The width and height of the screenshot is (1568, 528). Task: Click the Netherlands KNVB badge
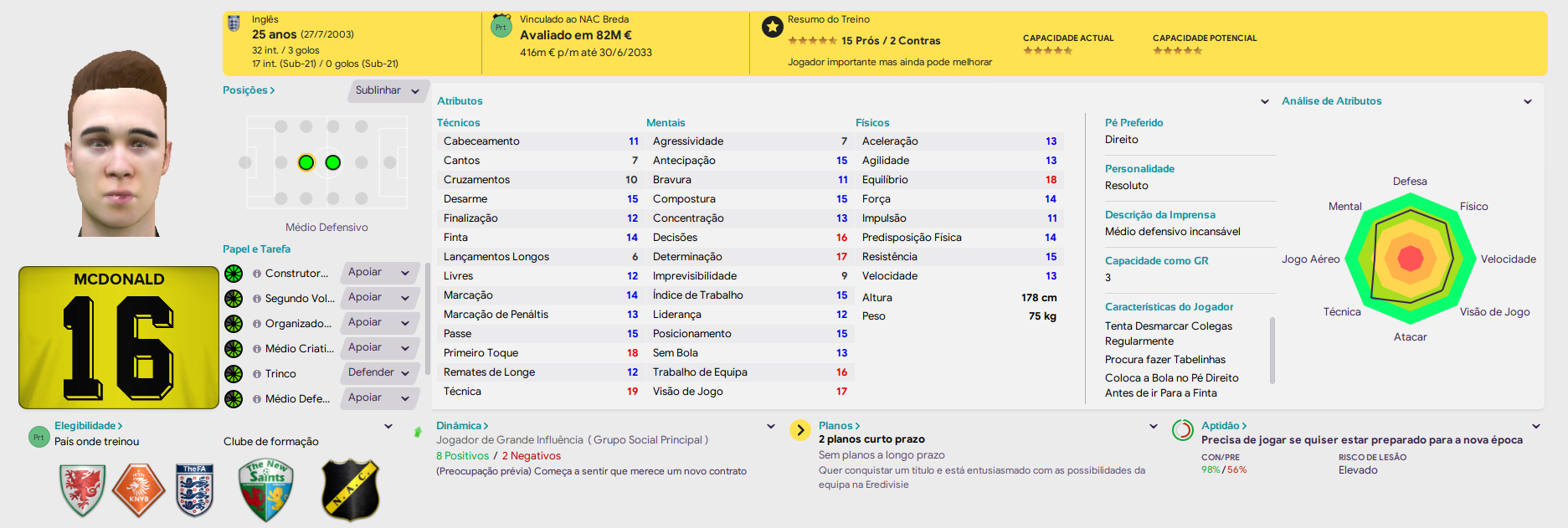click(139, 489)
